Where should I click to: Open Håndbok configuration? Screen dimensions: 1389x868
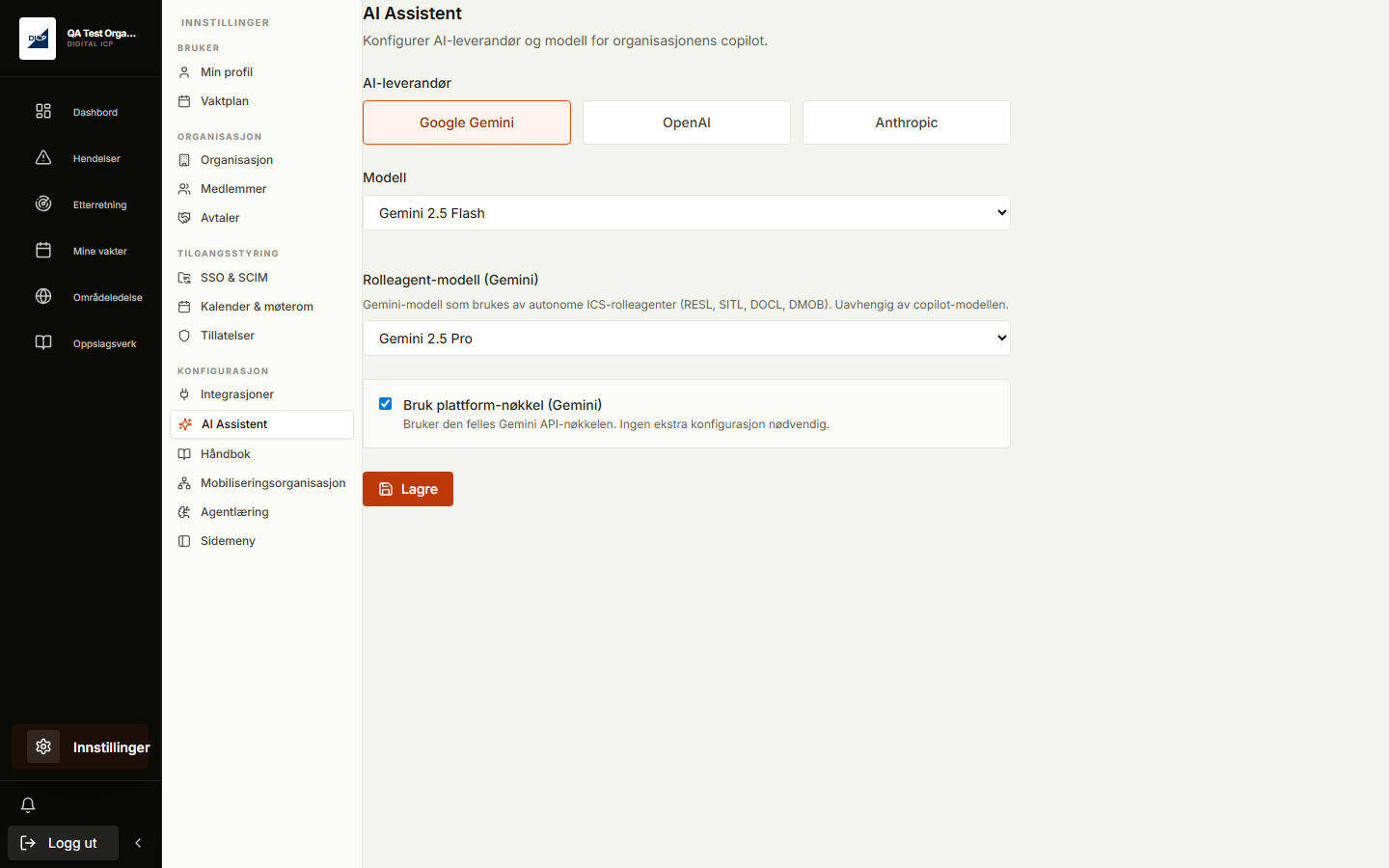tap(261, 454)
